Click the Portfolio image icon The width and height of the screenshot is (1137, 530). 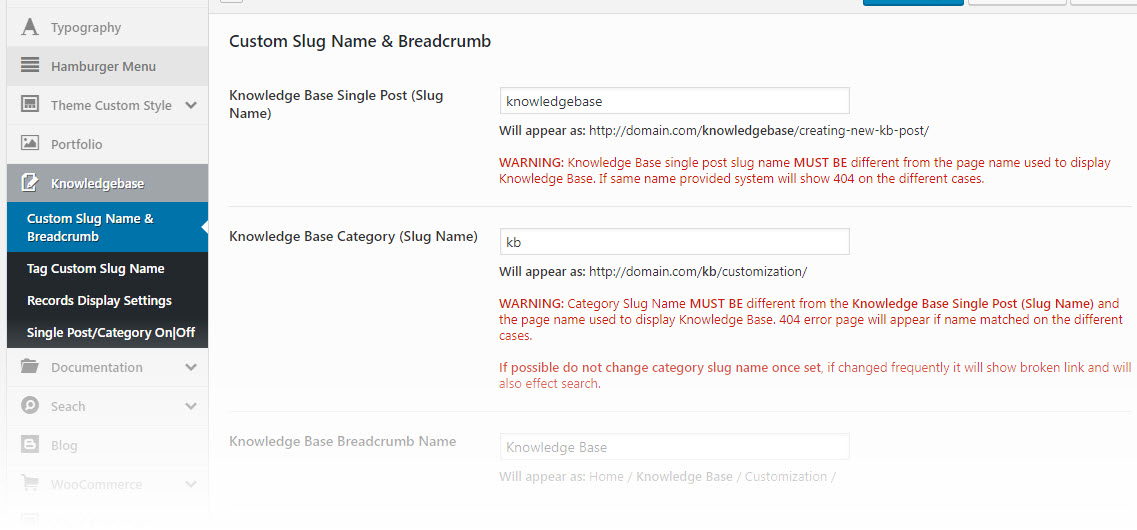tap(30, 144)
